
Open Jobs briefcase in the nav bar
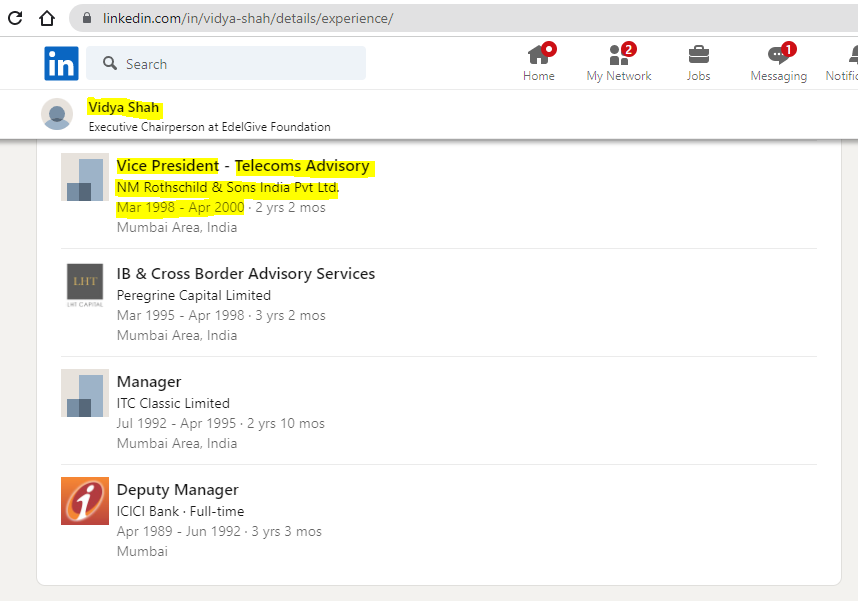click(699, 63)
